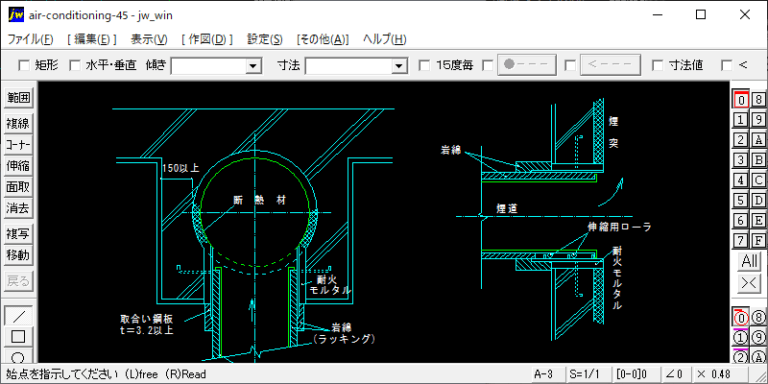
Task: Toggle the dot-line start checkbox
Action: click(x=487, y=65)
